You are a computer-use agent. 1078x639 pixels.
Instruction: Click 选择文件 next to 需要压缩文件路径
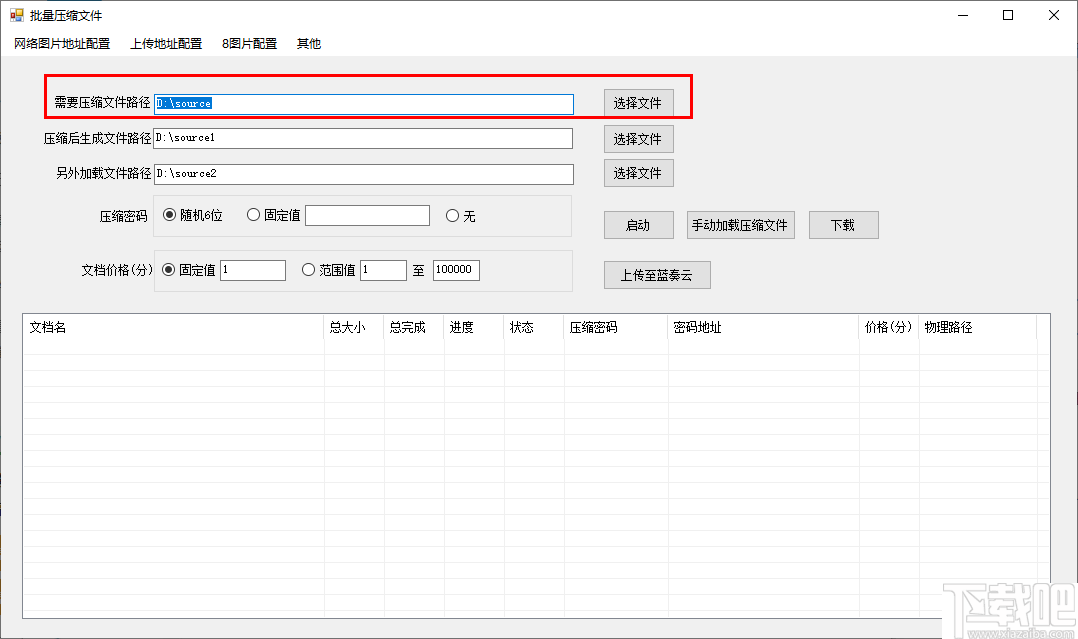tap(638, 103)
